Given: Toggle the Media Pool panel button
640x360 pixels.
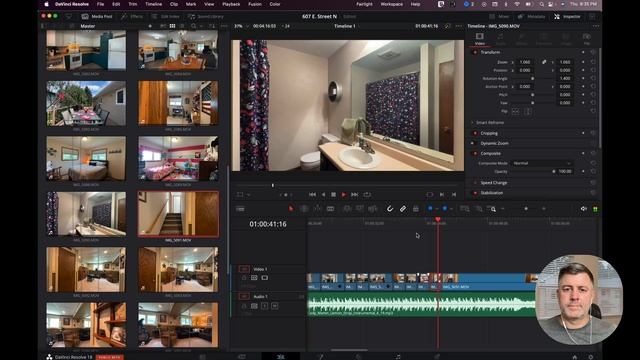Looking at the screenshot, I should point(97,16).
